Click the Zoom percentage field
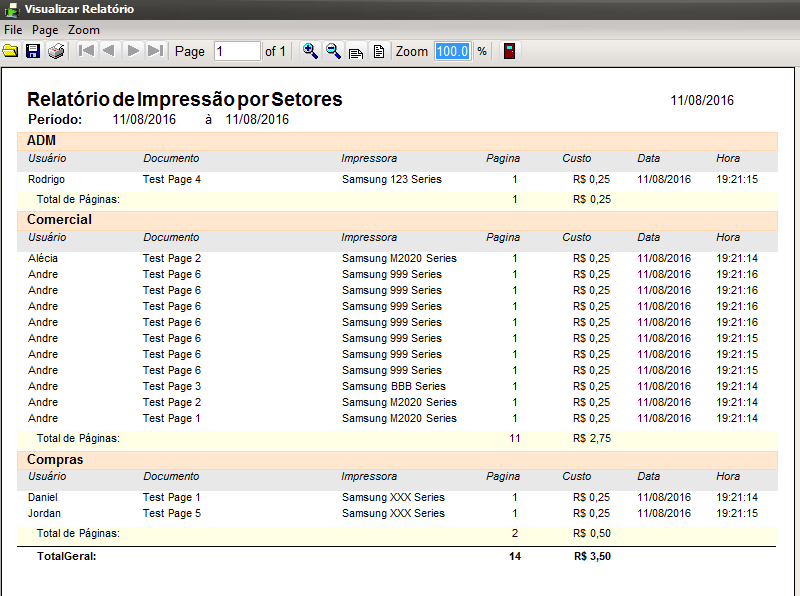This screenshot has width=800, height=596. point(451,51)
